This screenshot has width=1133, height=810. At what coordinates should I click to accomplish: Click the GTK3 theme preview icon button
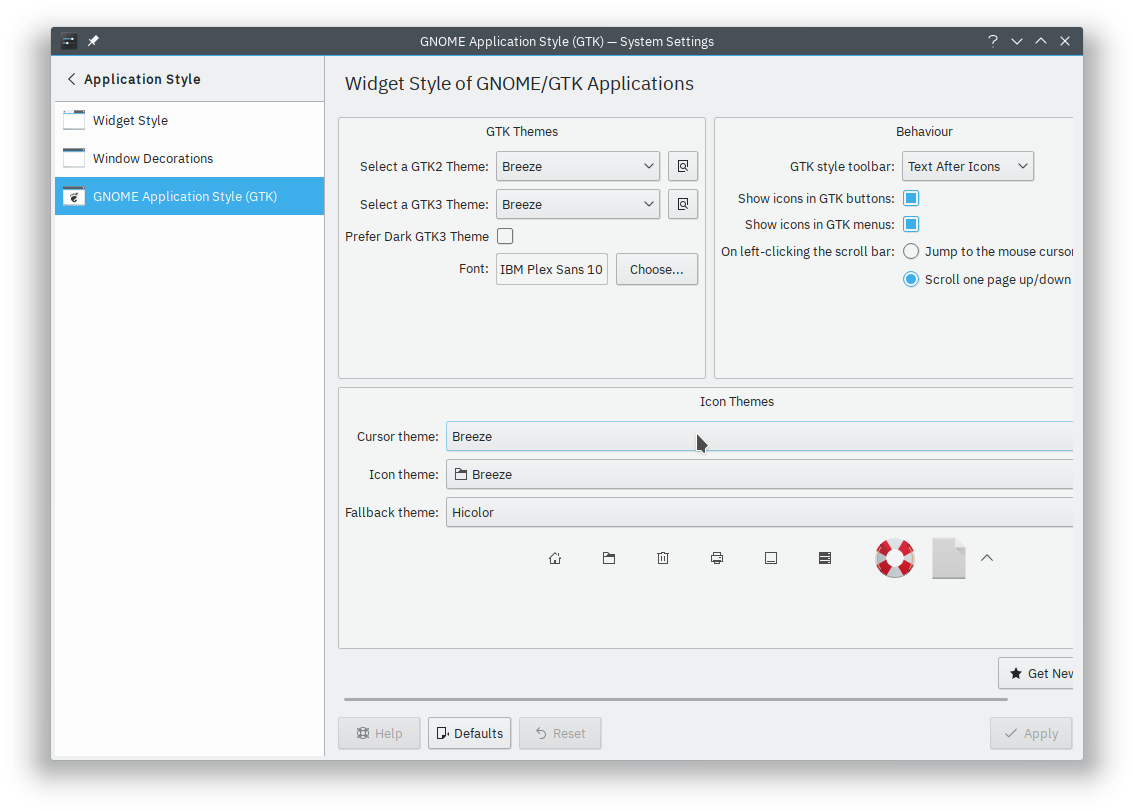click(x=683, y=204)
